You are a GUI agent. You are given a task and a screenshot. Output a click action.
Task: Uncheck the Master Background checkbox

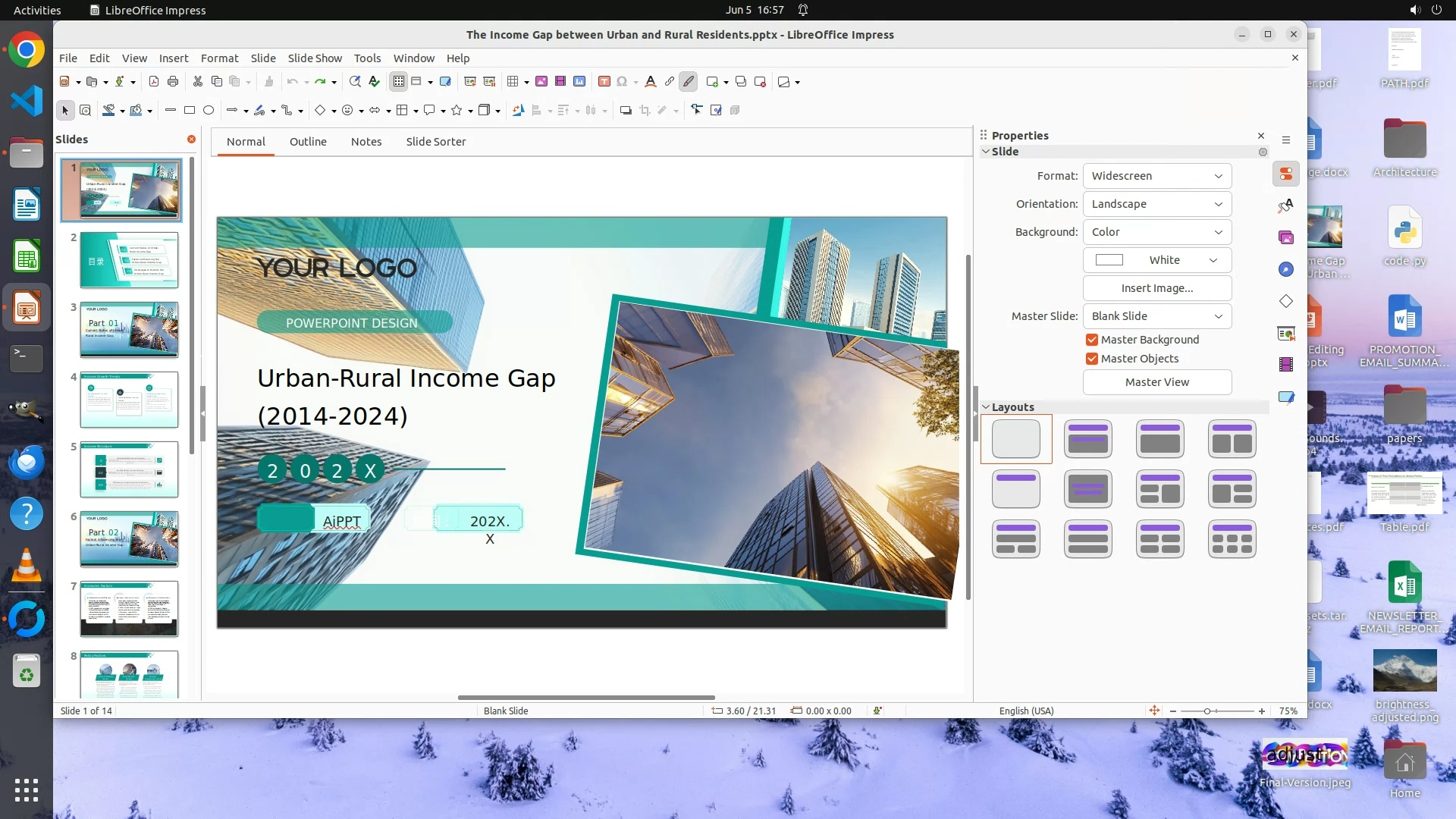pyautogui.click(x=1092, y=340)
